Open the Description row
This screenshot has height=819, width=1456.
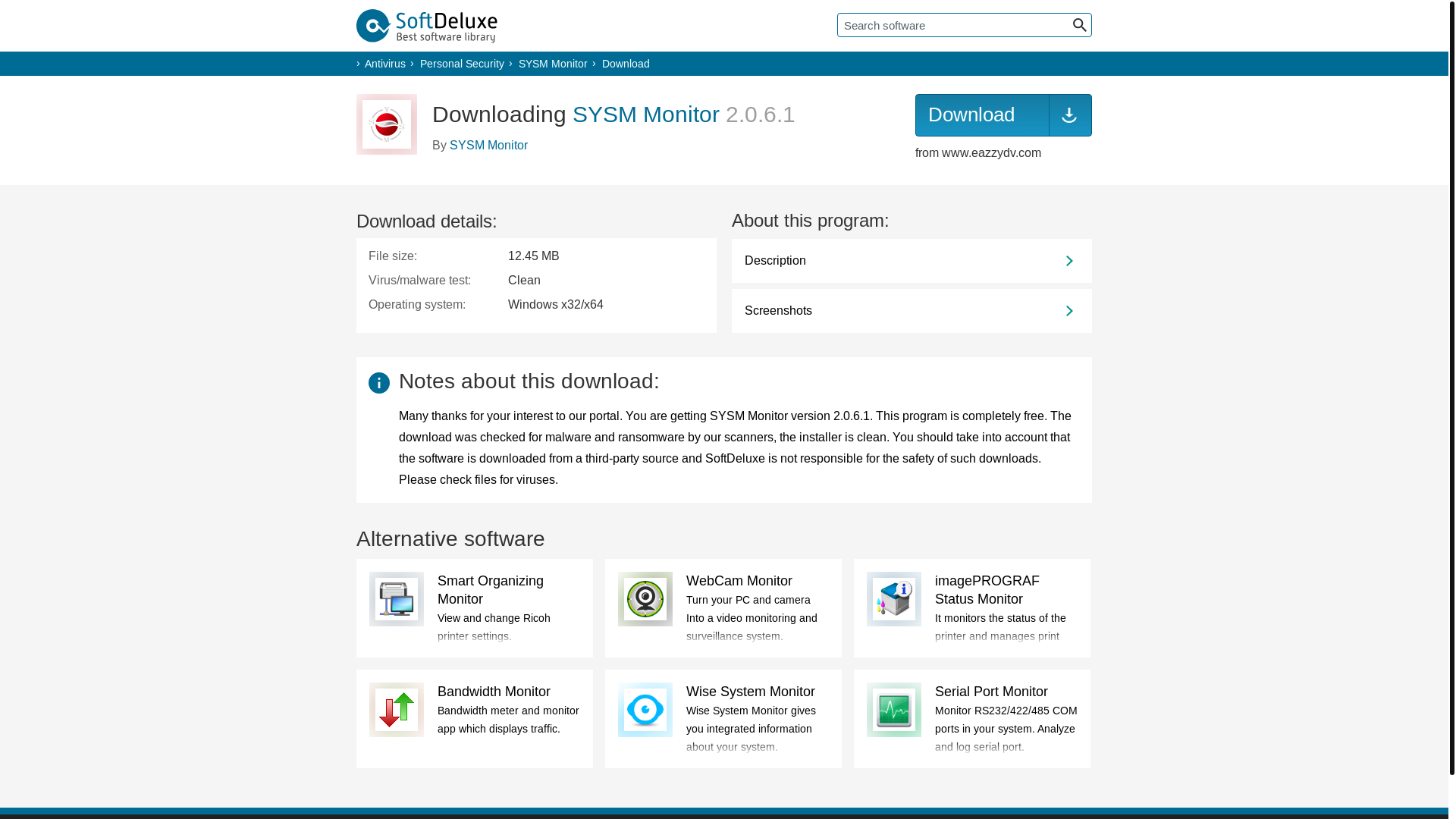pyautogui.click(x=912, y=261)
